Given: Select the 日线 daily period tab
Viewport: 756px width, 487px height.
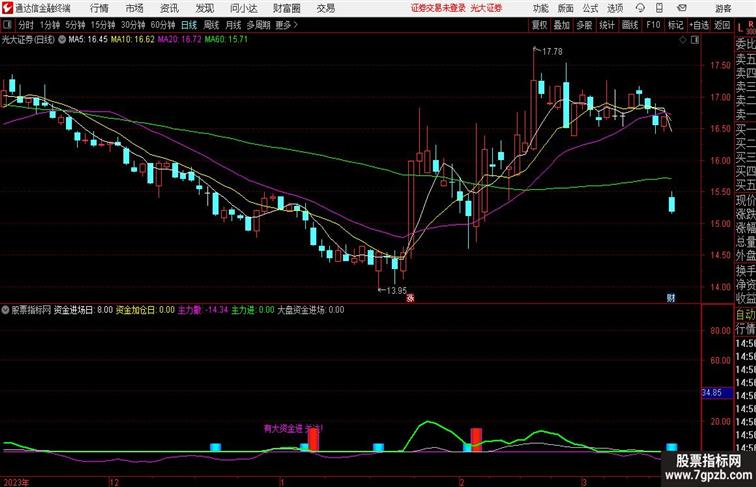Looking at the screenshot, I should pyautogui.click(x=189, y=25).
